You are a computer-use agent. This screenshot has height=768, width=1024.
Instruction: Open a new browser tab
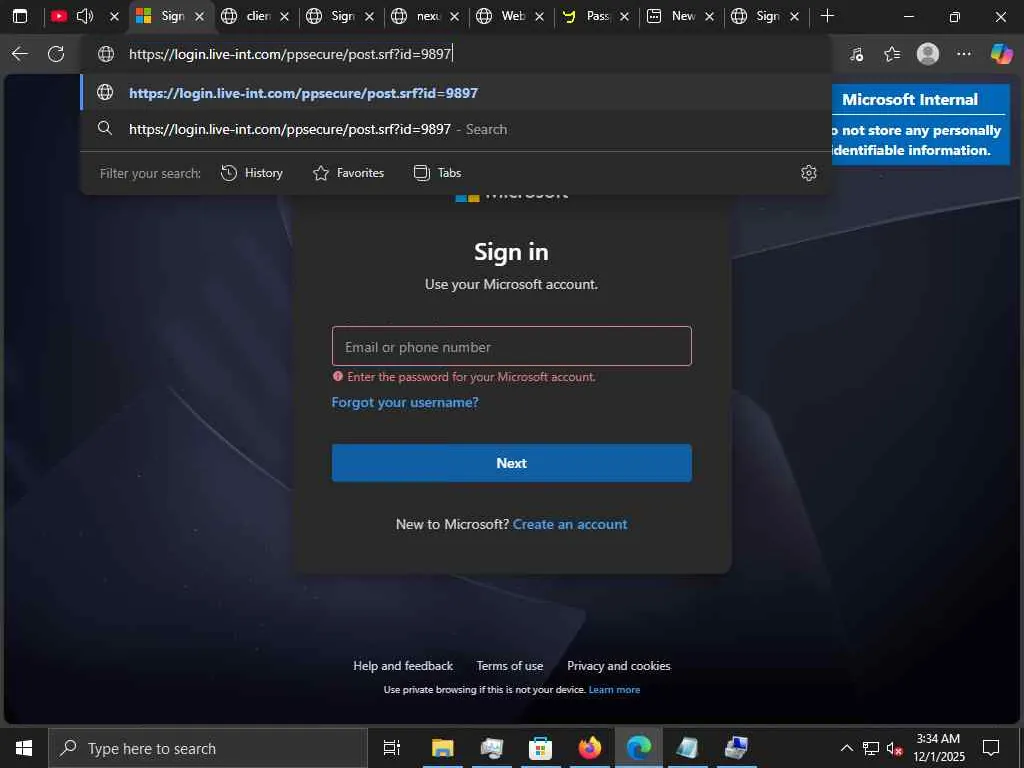point(827,16)
